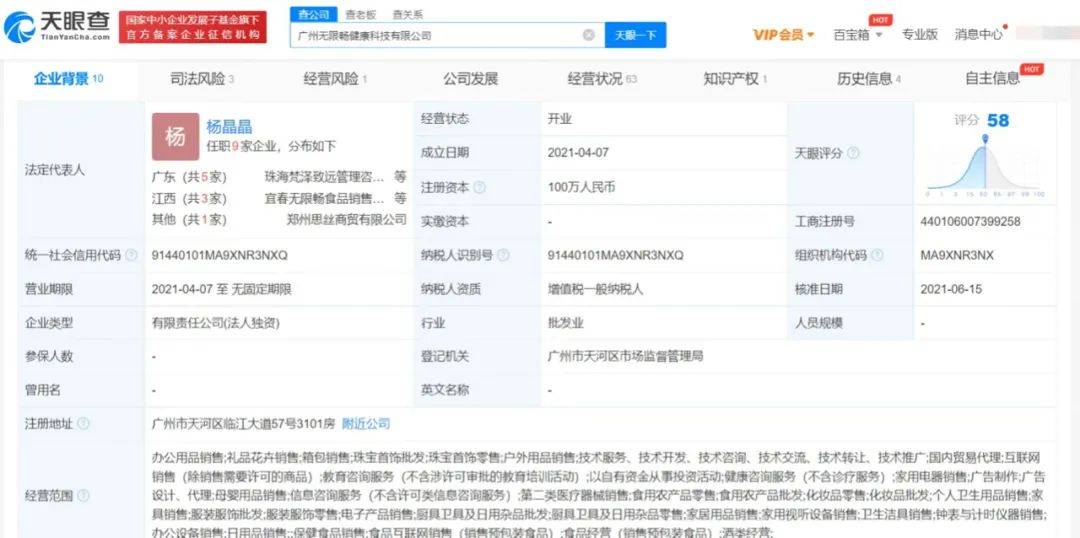Screen dimensions: 1080x538
Task: Expand the VIP会员 dropdown
Action: point(783,35)
